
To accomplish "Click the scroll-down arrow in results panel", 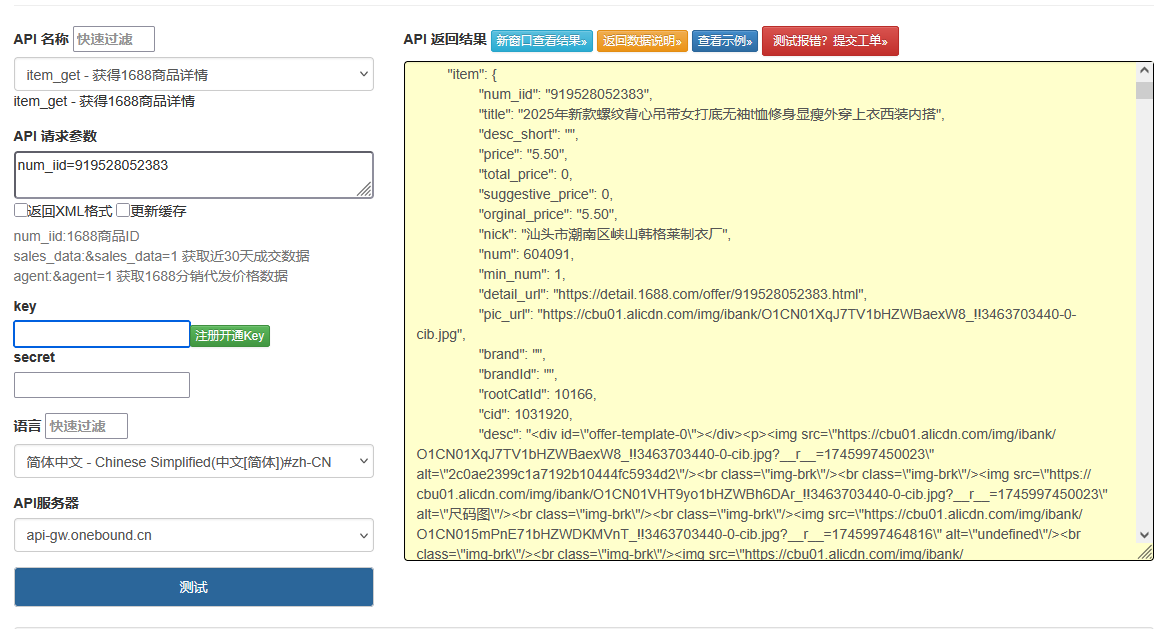I will pyautogui.click(x=1144, y=535).
